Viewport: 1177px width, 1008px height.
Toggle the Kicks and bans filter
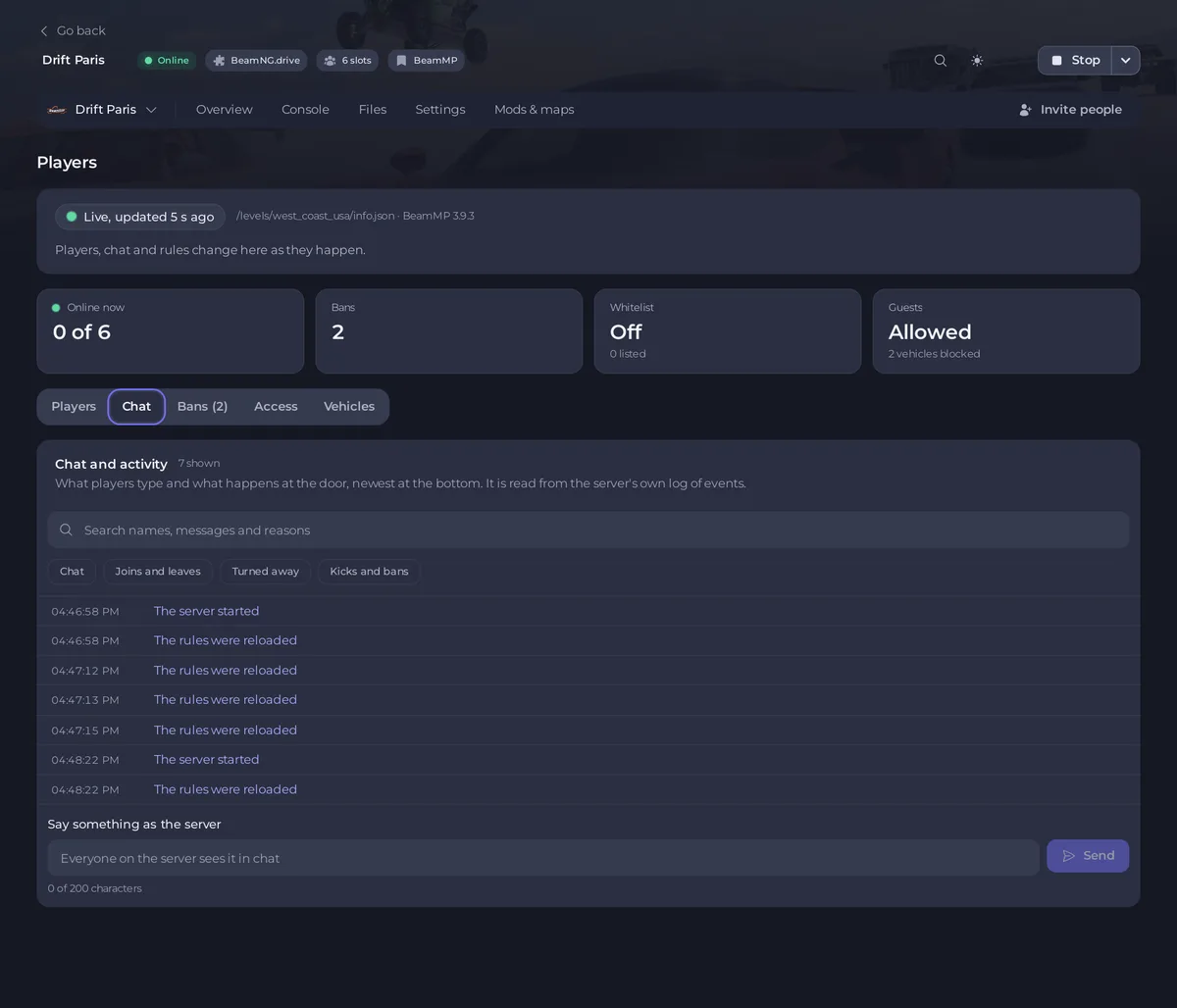coord(369,572)
